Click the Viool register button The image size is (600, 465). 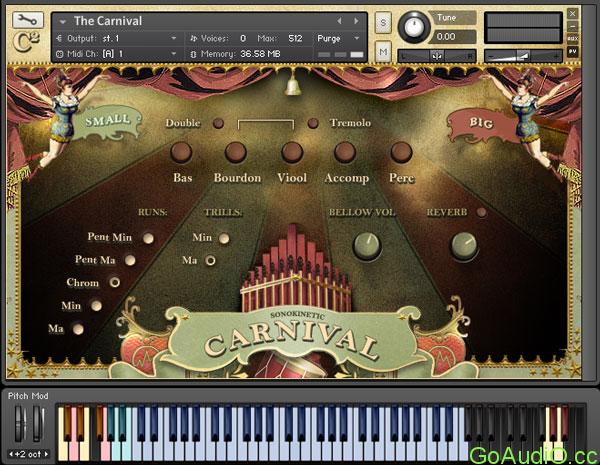pyautogui.click(x=292, y=152)
